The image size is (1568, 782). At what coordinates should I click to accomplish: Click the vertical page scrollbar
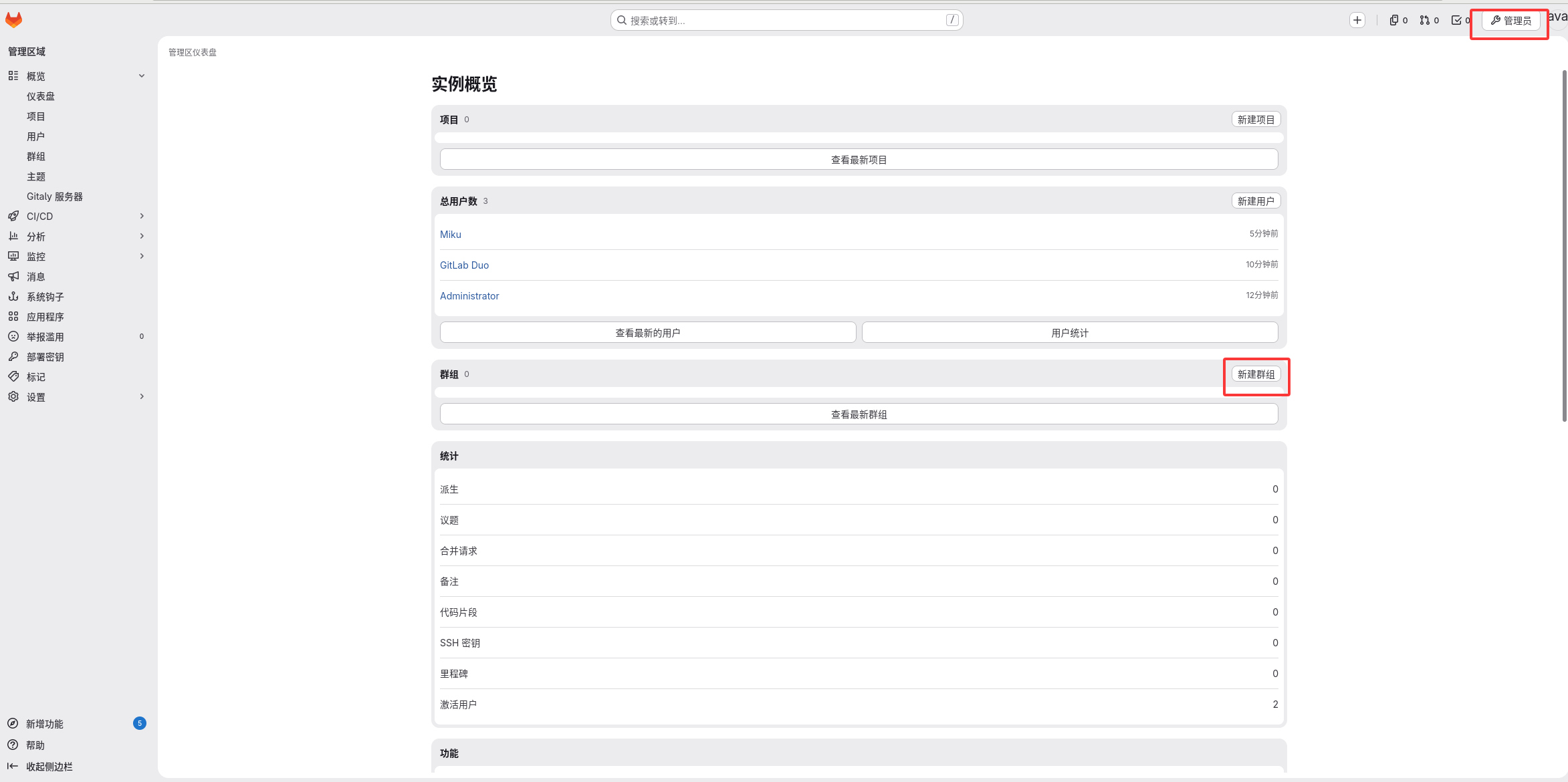pos(1564,247)
